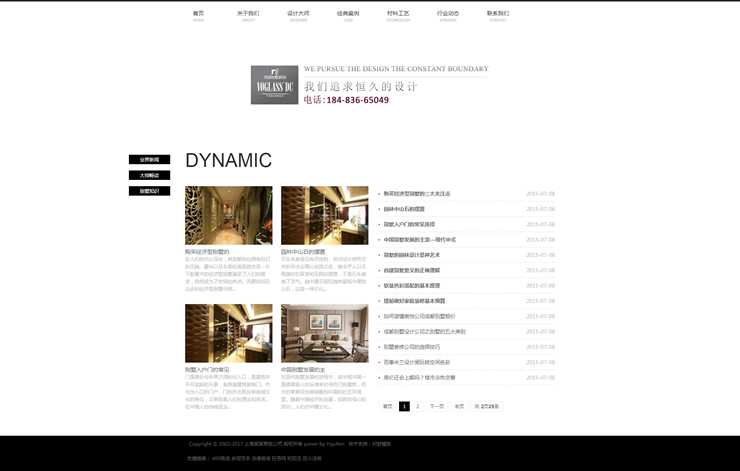Select the 业界新闻 sidebar category
740x471 pixels.
click(x=149, y=160)
